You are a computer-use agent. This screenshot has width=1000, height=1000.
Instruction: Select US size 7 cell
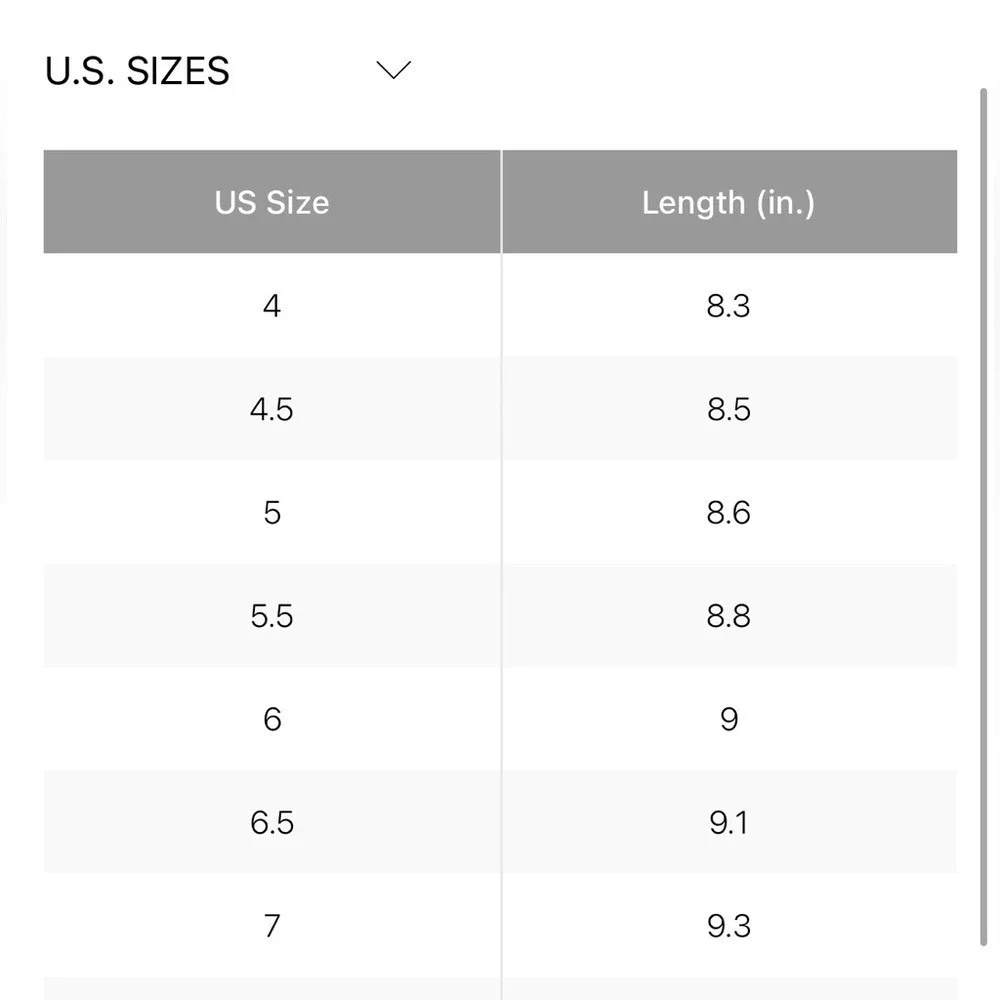point(272,925)
